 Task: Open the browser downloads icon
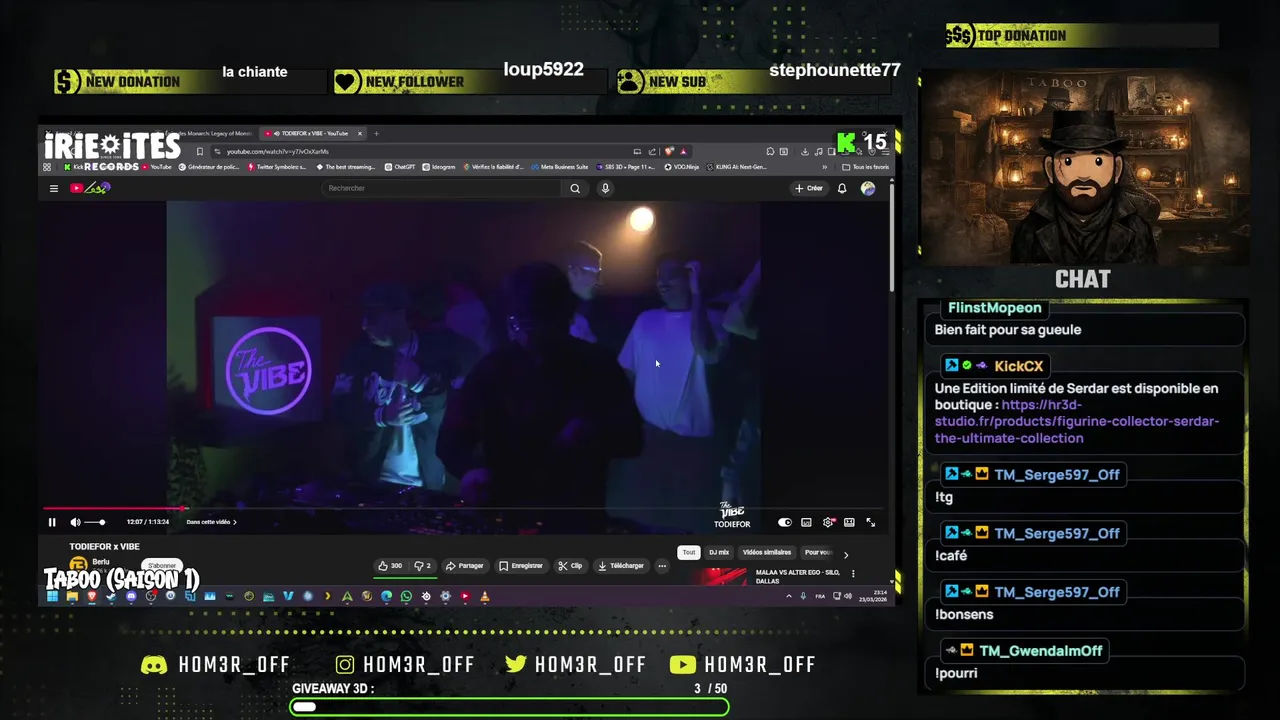pos(805,151)
